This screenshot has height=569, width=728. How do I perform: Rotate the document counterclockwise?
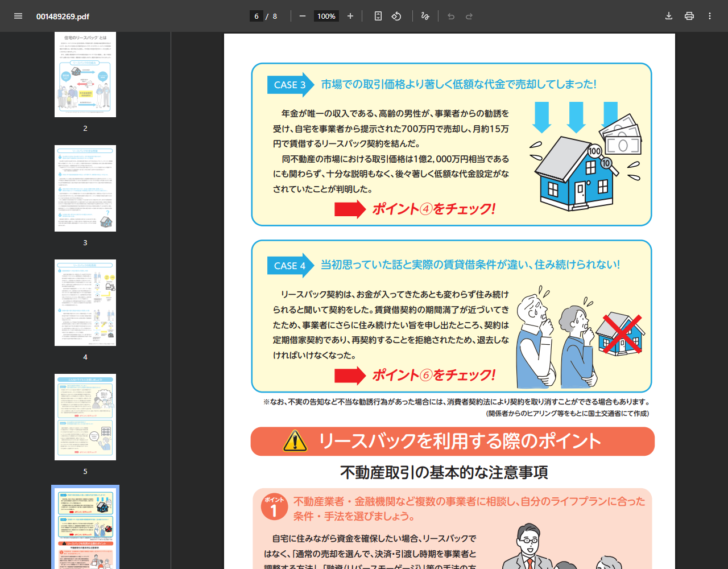click(x=396, y=16)
